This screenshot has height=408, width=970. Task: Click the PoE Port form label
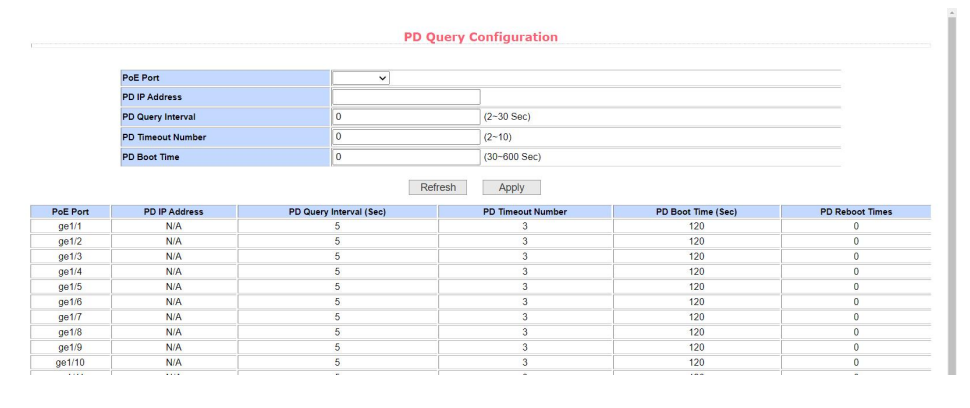(141, 78)
